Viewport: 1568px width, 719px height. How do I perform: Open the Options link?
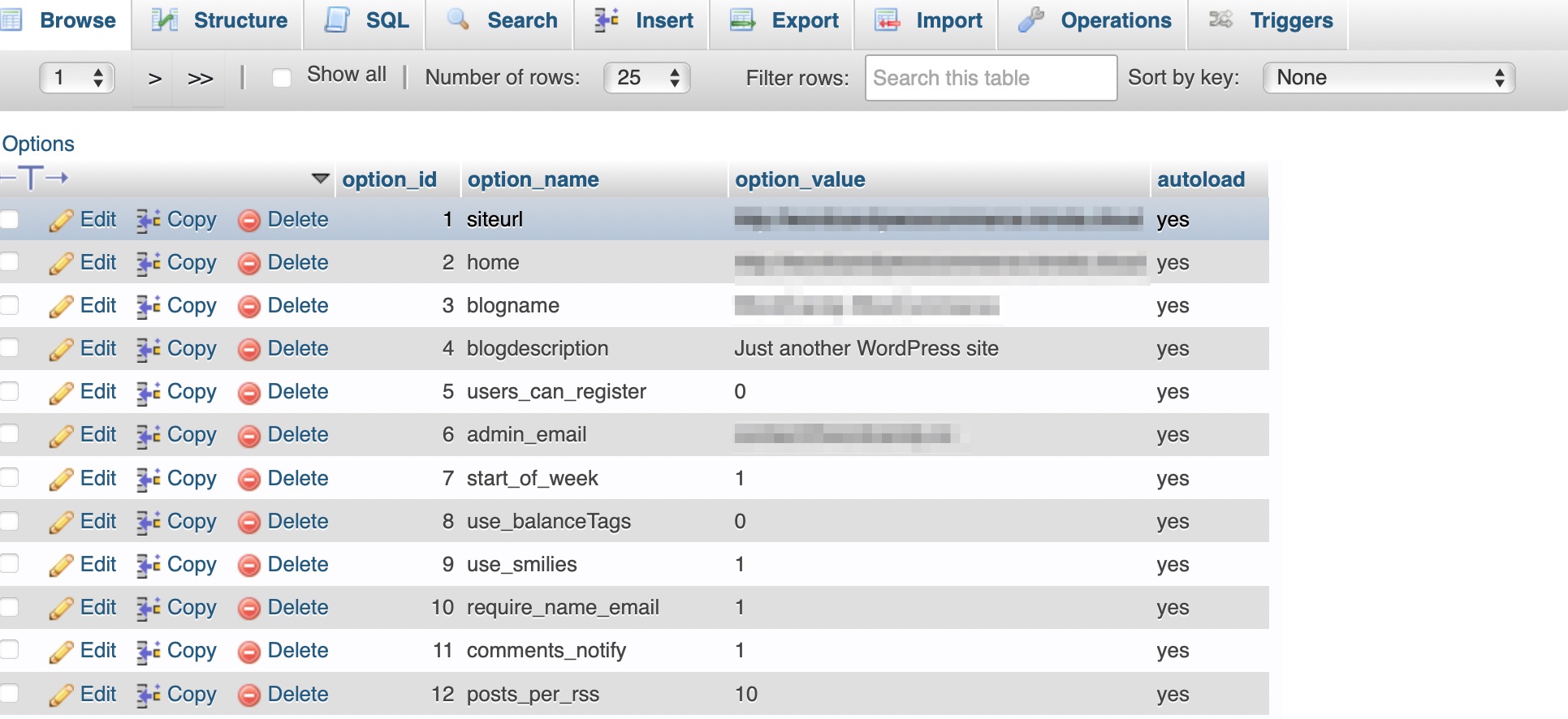pyautogui.click(x=38, y=144)
